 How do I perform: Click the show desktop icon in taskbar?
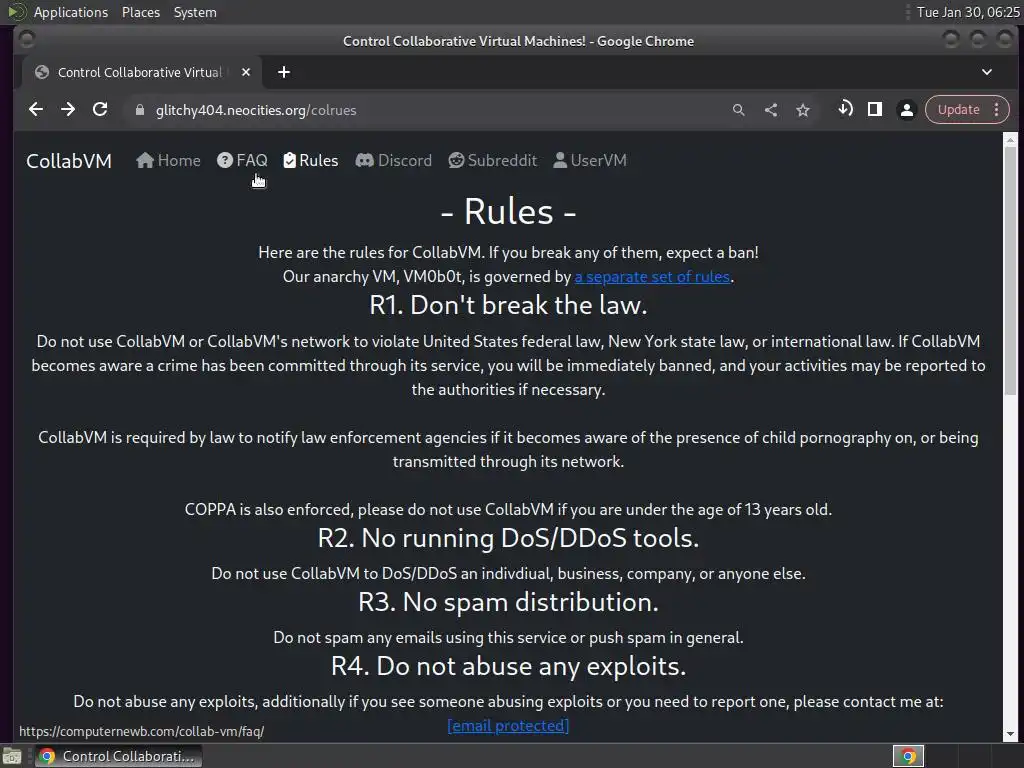pos(12,756)
